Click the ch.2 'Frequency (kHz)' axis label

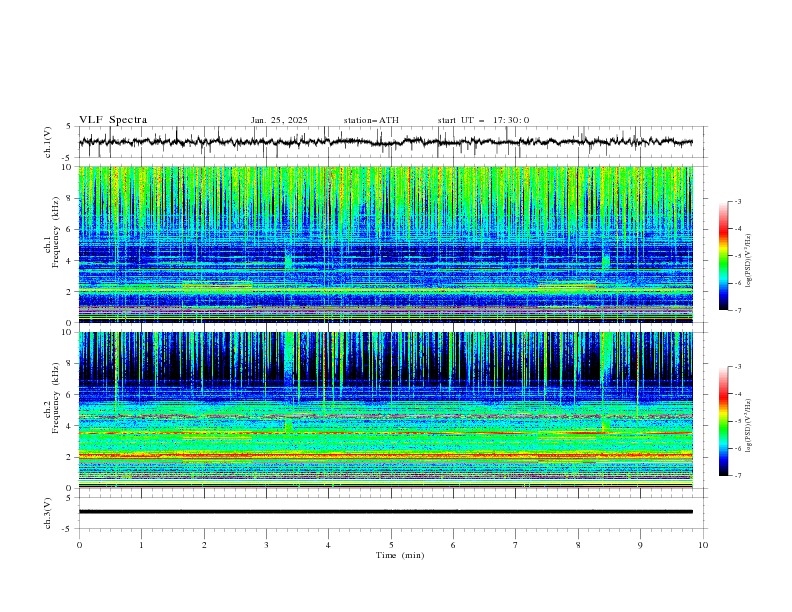click(56, 398)
